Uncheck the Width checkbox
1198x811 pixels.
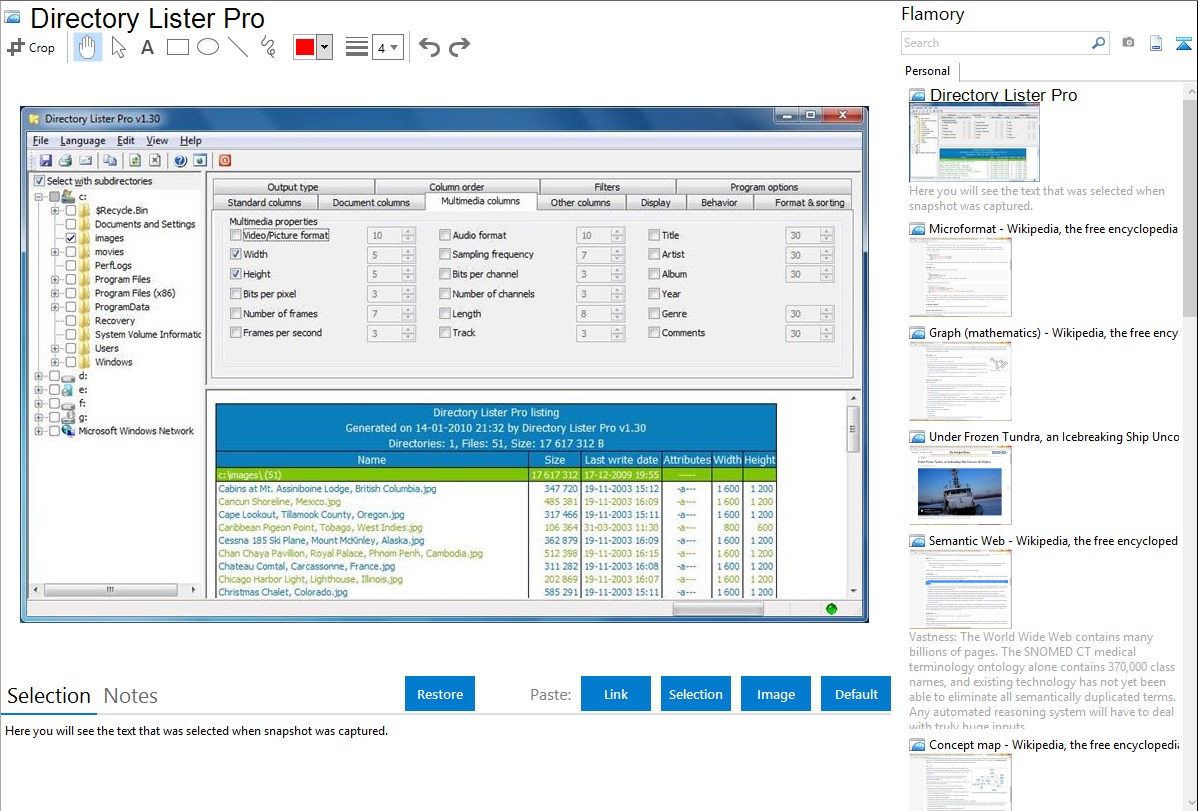[236, 255]
